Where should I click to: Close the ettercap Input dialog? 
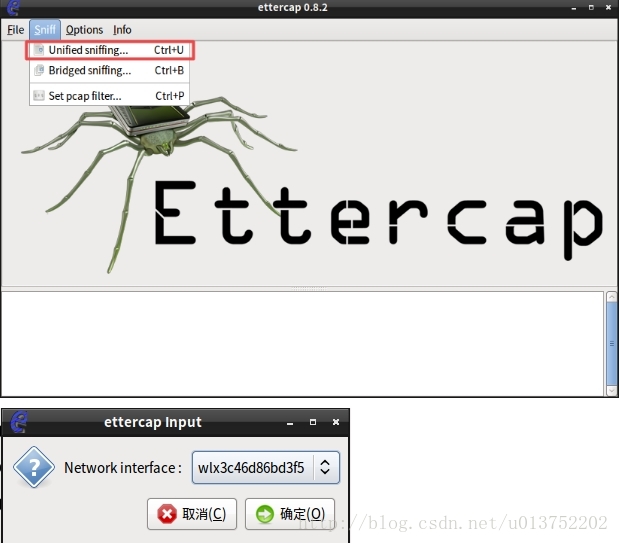pos(336,422)
